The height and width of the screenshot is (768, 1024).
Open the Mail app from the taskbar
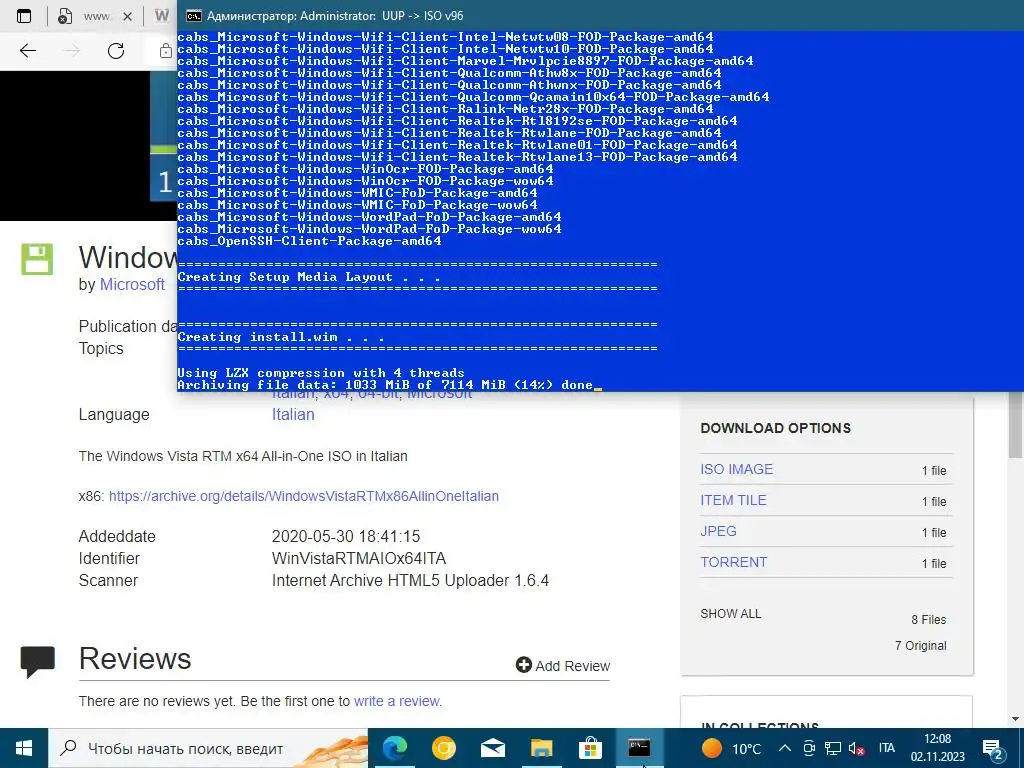click(x=493, y=748)
